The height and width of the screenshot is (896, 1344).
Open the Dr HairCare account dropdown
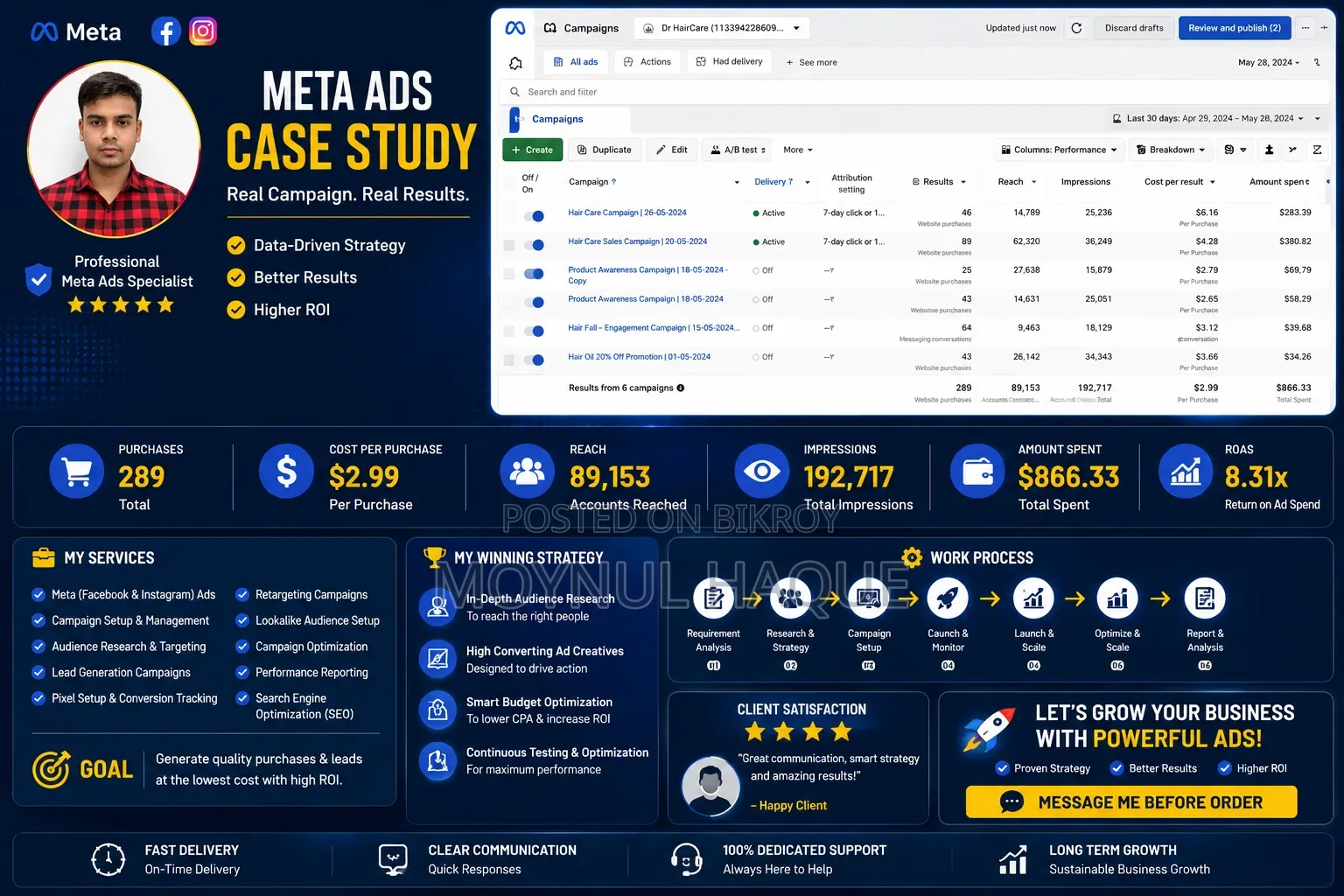(x=722, y=28)
